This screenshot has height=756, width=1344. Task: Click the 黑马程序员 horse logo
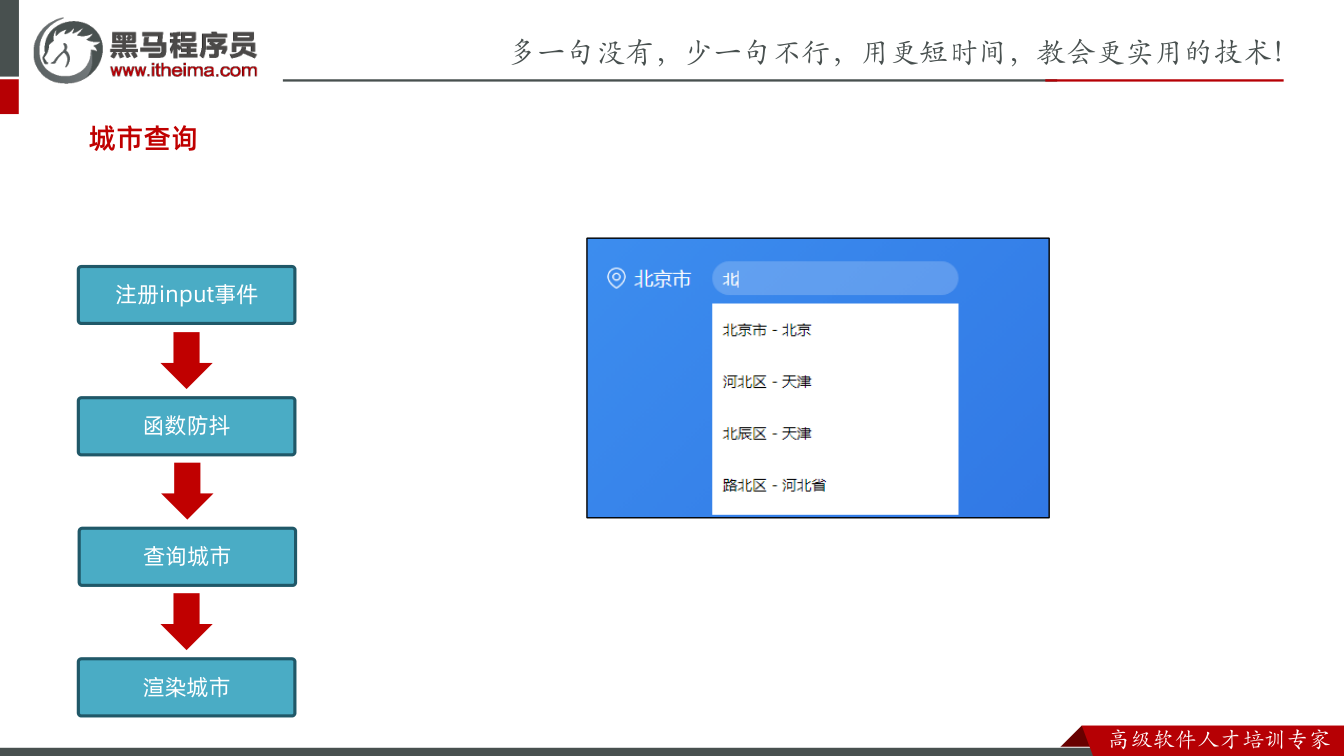[68, 49]
